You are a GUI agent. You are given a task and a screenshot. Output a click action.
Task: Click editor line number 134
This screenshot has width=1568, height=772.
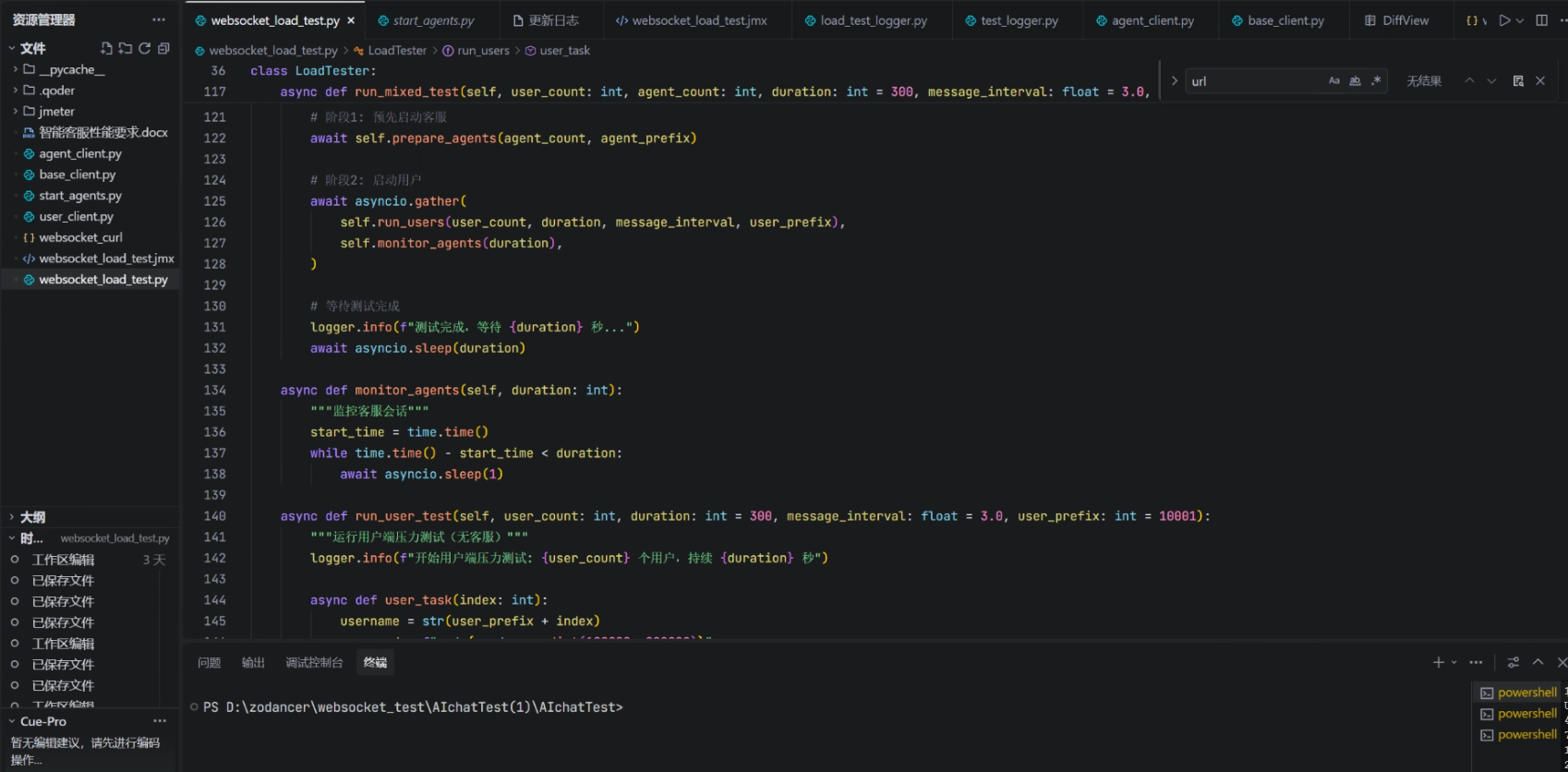click(x=214, y=391)
